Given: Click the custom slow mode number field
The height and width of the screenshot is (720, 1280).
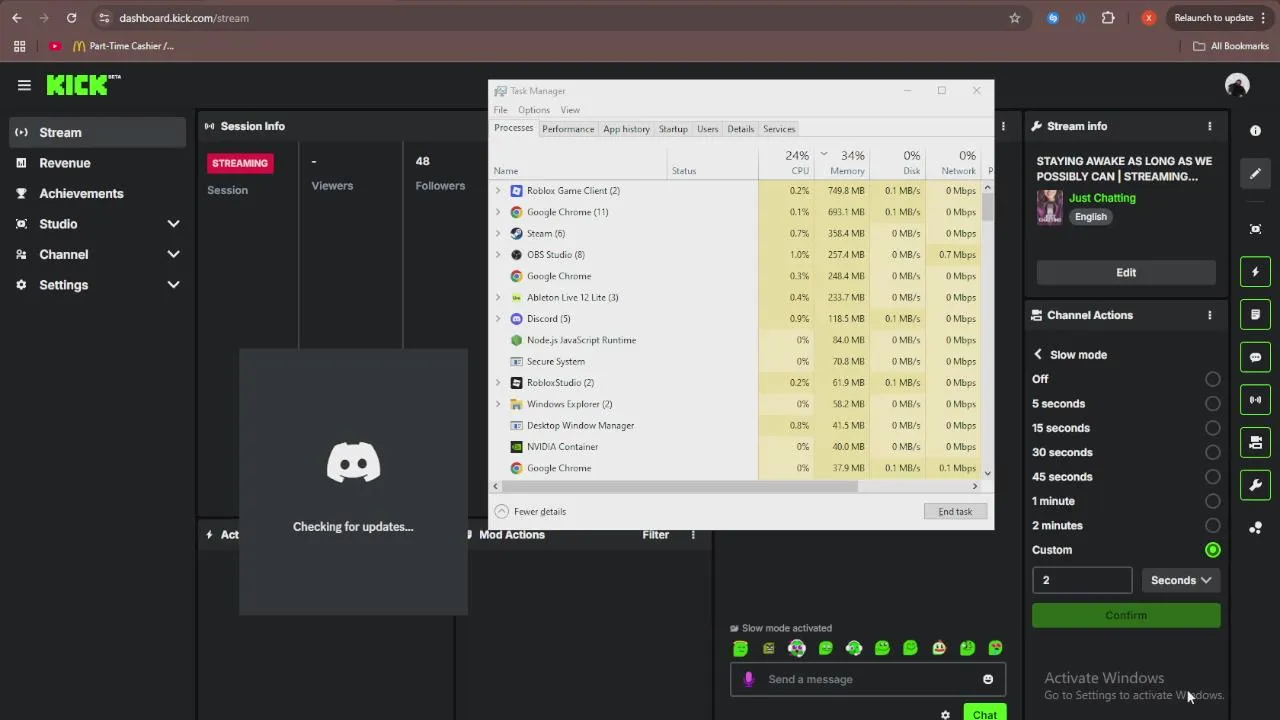Looking at the screenshot, I should 1082,580.
